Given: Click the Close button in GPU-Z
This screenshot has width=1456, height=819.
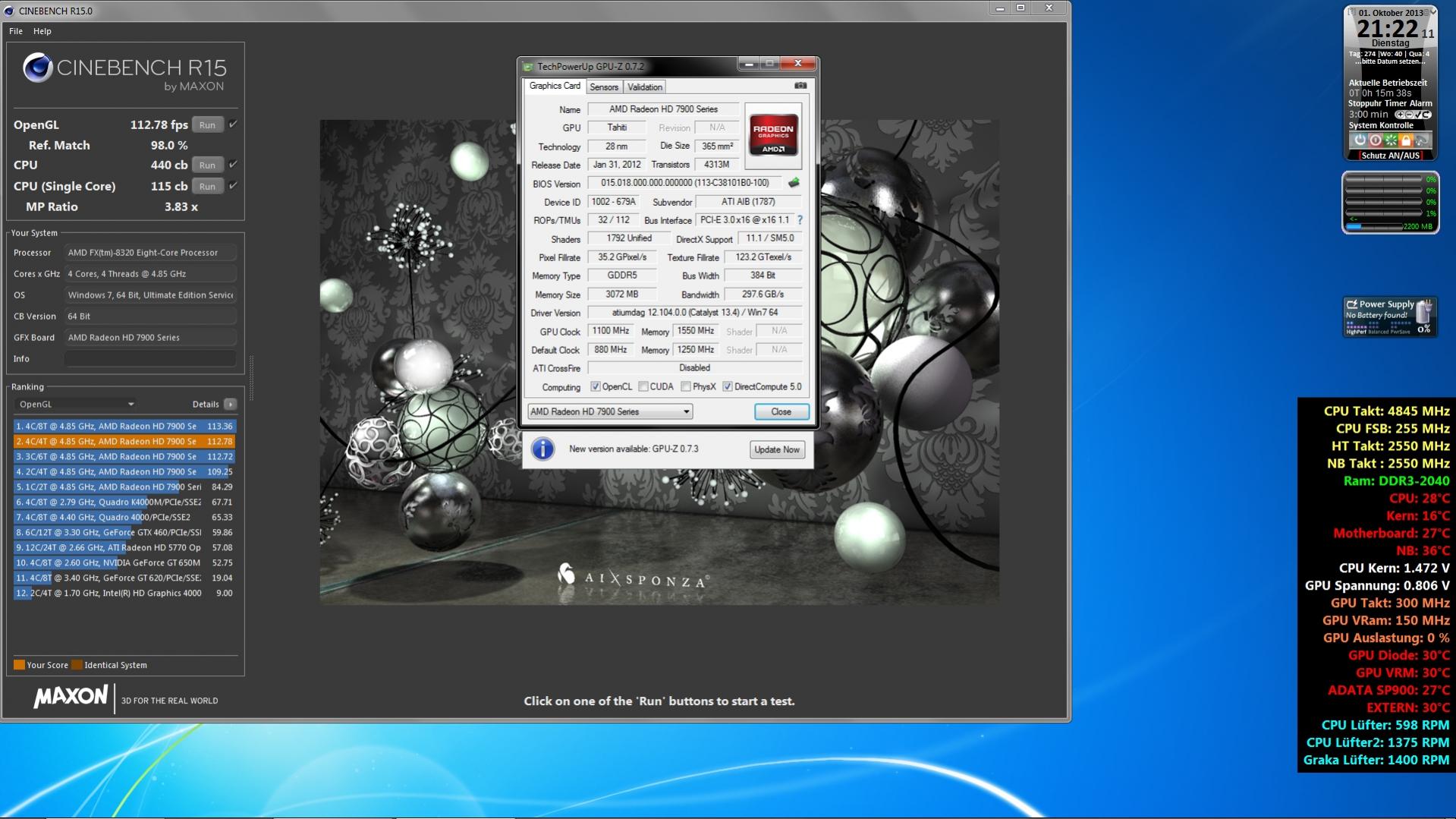Looking at the screenshot, I should pyautogui.click(x=781, y=411).
